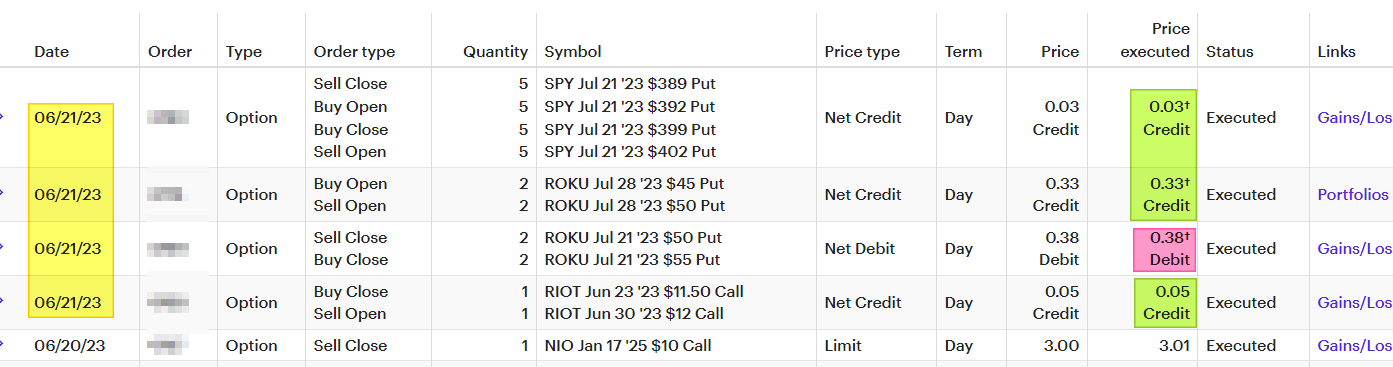Screen dimensions: 1393x367
Task: Open Gains/Loss link for the RIOT order
Action: [x=1355, y=303]
